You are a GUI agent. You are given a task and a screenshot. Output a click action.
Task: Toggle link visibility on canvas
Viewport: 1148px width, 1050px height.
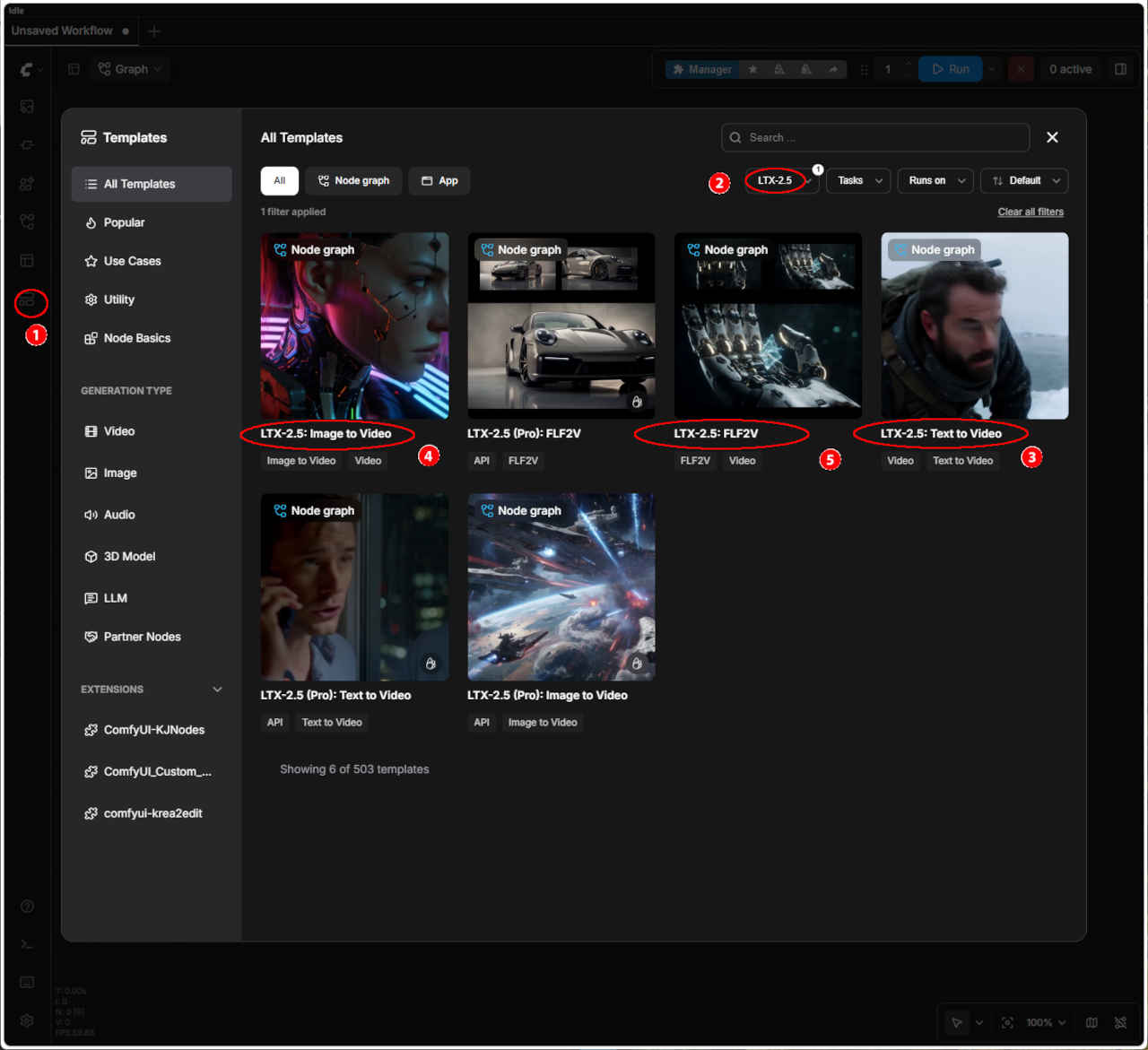click(1120, 1022)
